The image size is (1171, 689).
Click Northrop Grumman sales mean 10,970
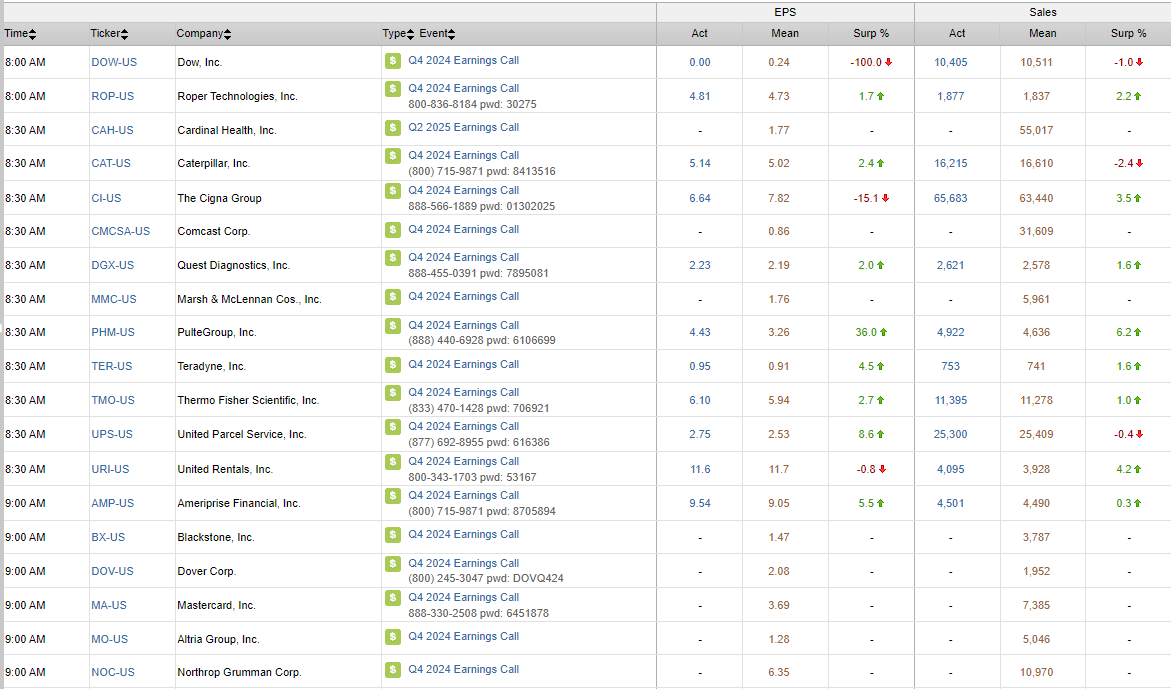(x=1037, y=673)
